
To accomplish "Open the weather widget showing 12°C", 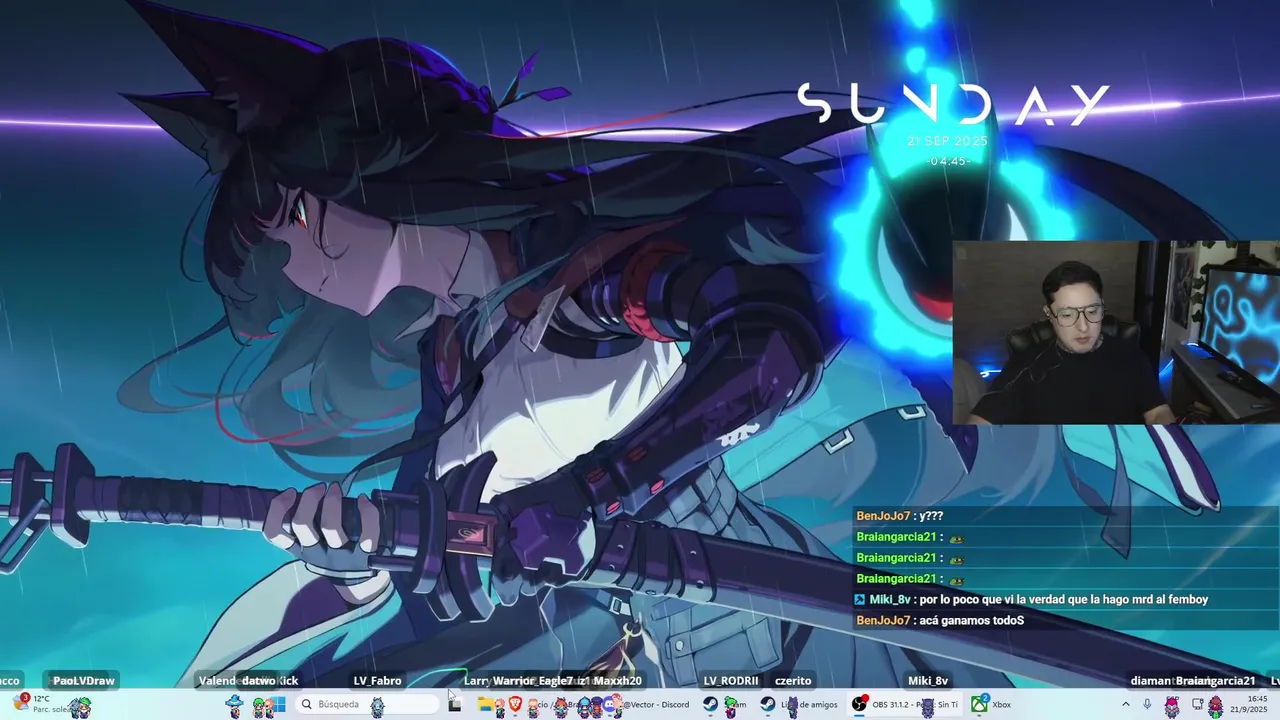I will 42,704.
